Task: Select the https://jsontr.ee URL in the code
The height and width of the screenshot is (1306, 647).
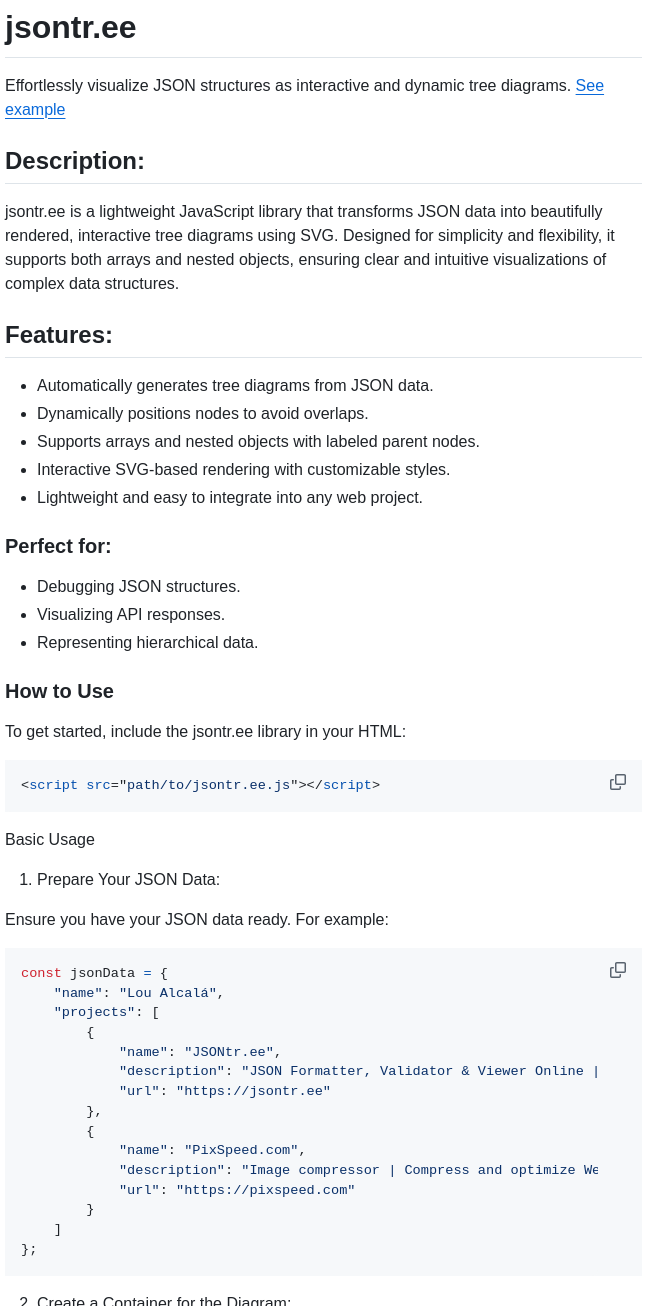Action: pos(253,1091)
